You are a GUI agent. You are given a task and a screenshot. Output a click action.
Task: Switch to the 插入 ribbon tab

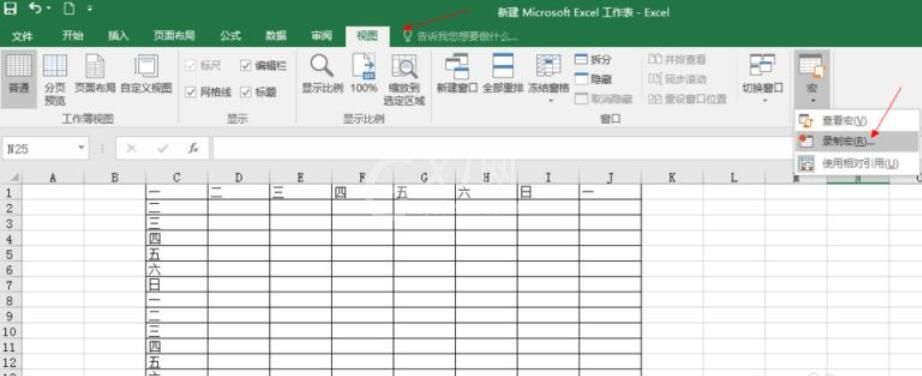(x=118, y=36)
